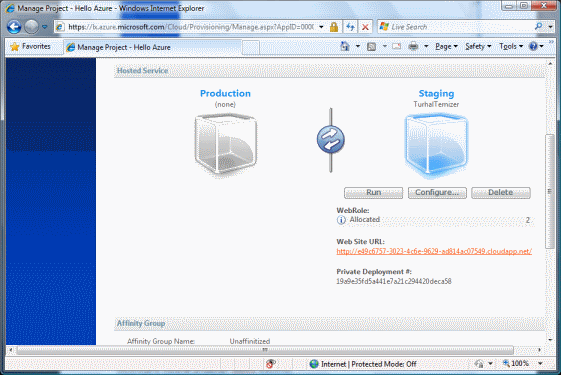Viewport: 561px width, 375px height.
Task: Click the Private Deployment ID text
Action: pyautogui.click(x=394, y=281)
